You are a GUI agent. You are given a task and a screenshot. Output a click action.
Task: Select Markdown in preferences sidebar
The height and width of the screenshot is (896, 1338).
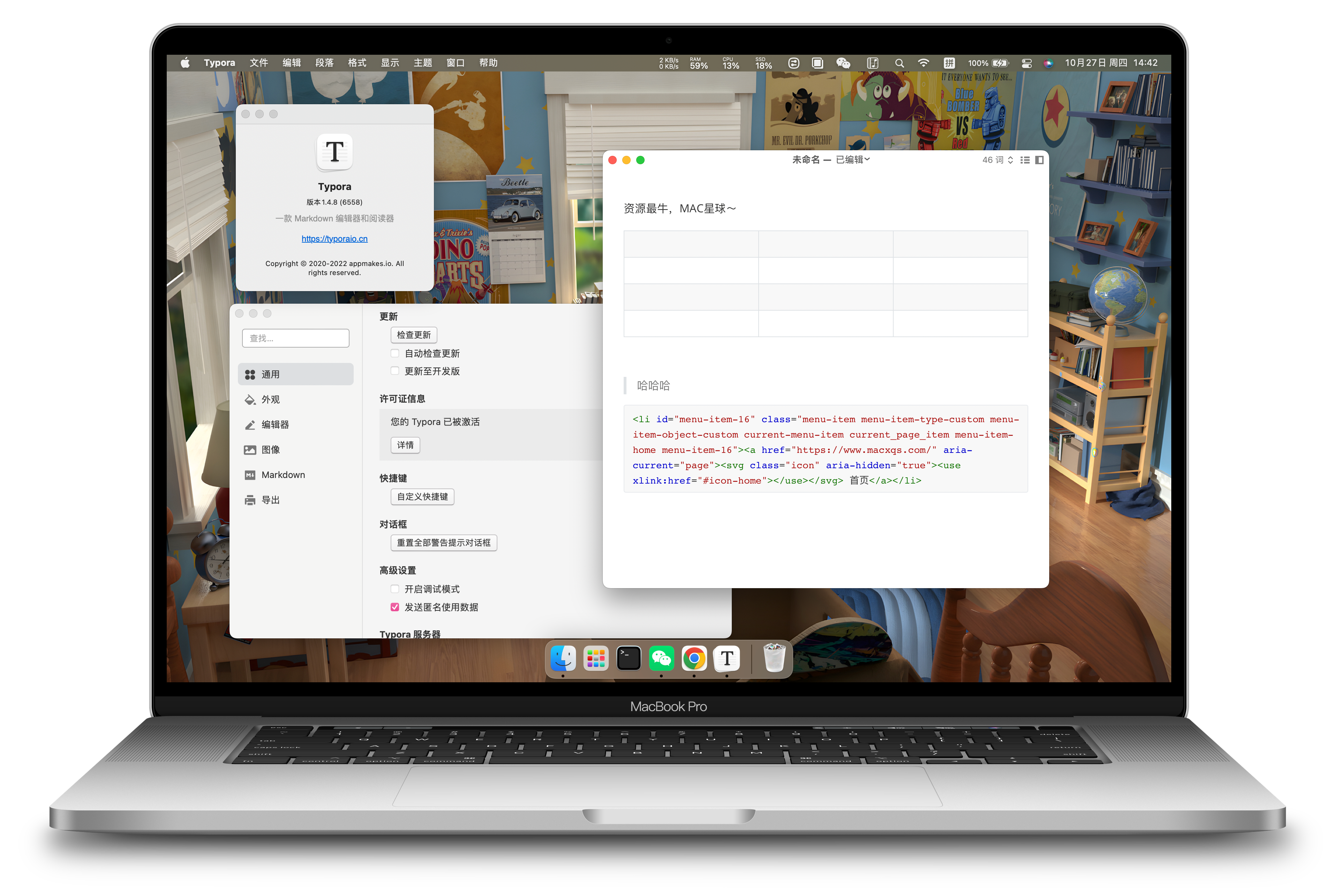(x=295, y=475)
